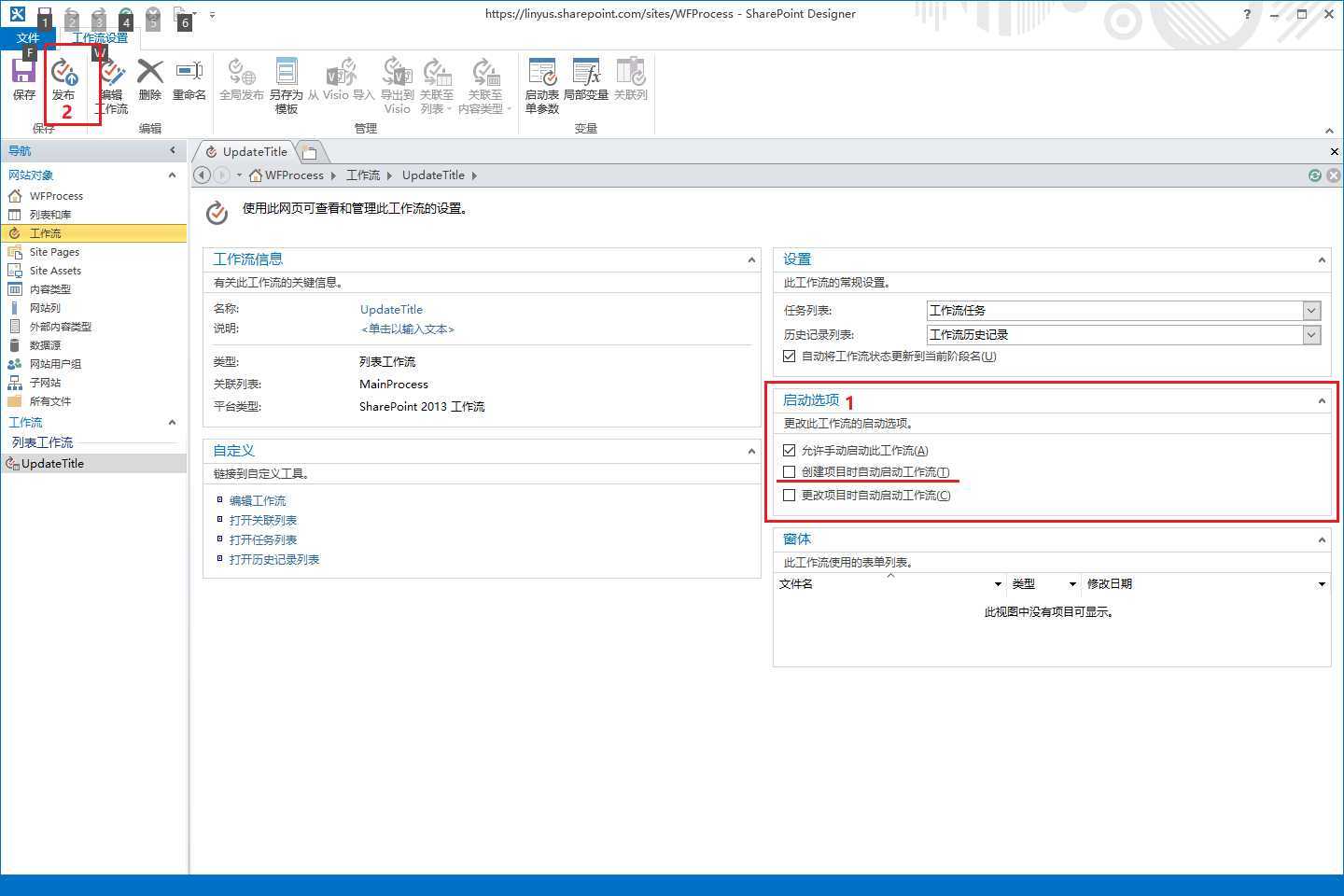Enable 创建项目时自动启动工作流 checkbox

(x=790, y=472)
